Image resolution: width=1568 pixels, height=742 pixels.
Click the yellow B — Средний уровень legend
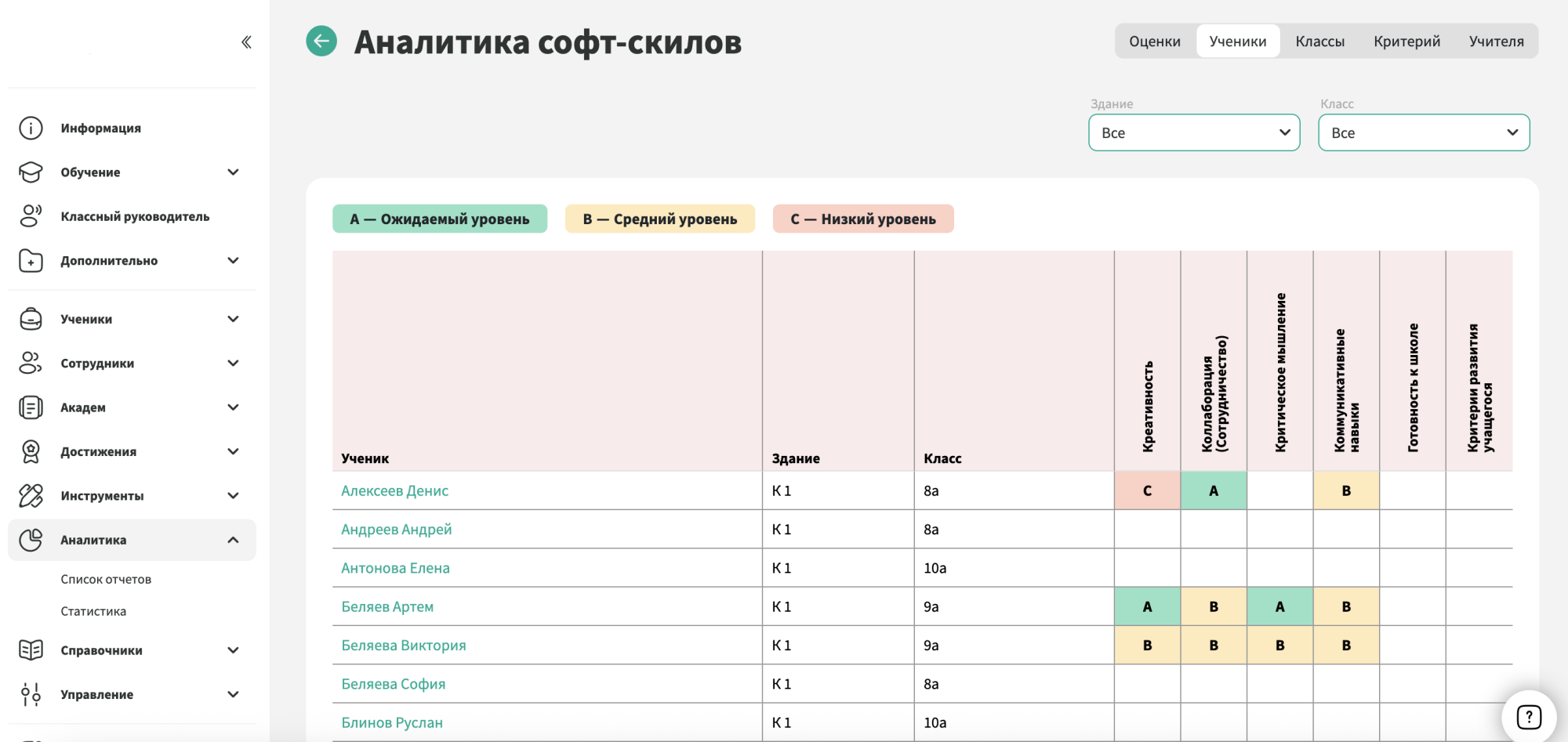click(x=660, y=219)
